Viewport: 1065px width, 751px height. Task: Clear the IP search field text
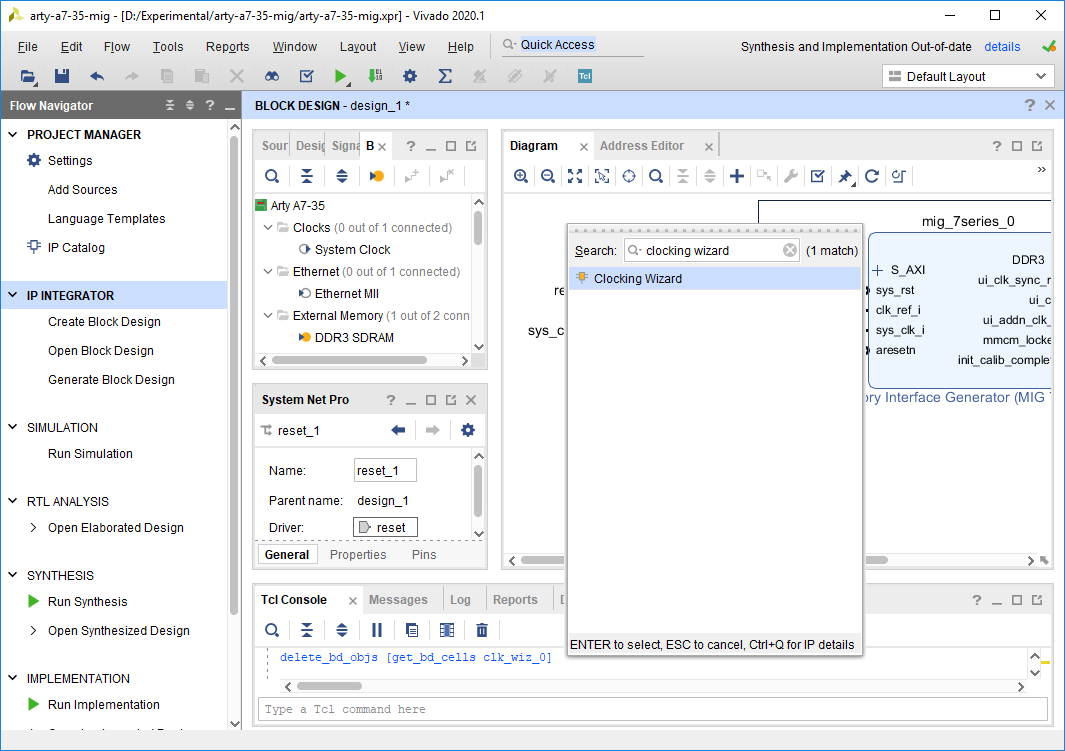click(789, 251)
